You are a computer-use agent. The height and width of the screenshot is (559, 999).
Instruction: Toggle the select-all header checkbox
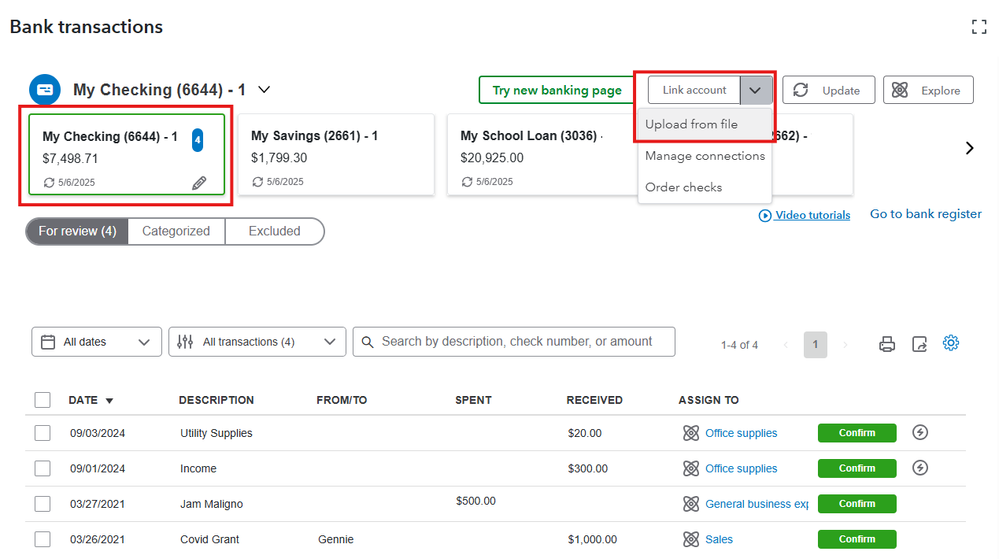point(42,400)
